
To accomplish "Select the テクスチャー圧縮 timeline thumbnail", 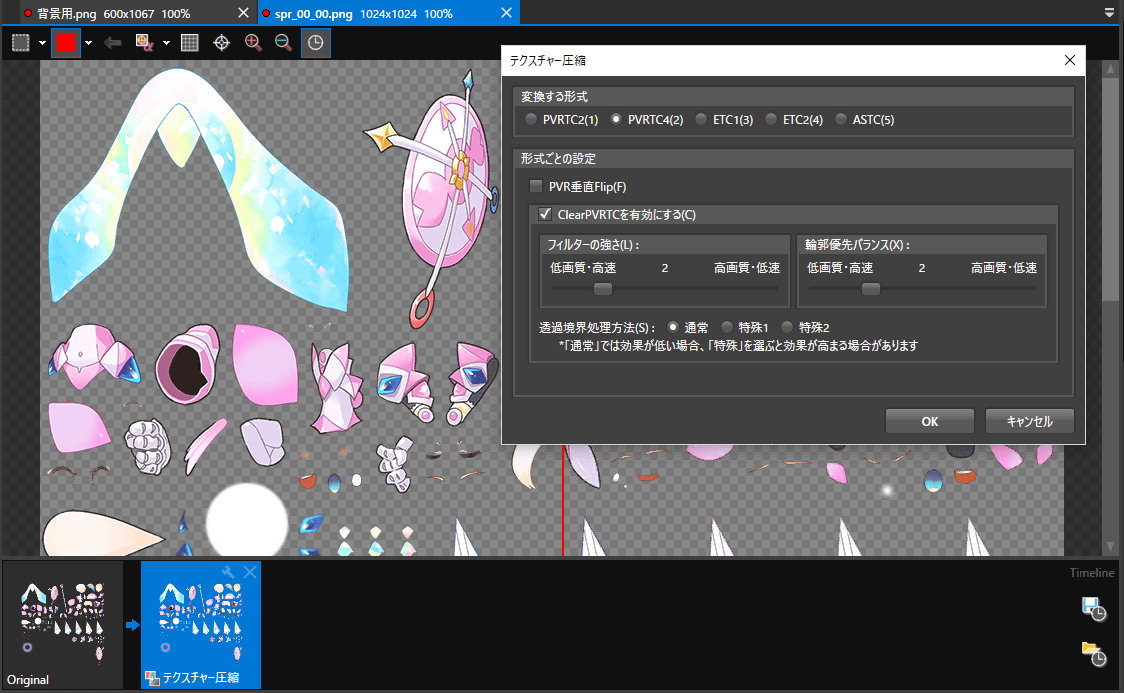I will coord(201,625).
